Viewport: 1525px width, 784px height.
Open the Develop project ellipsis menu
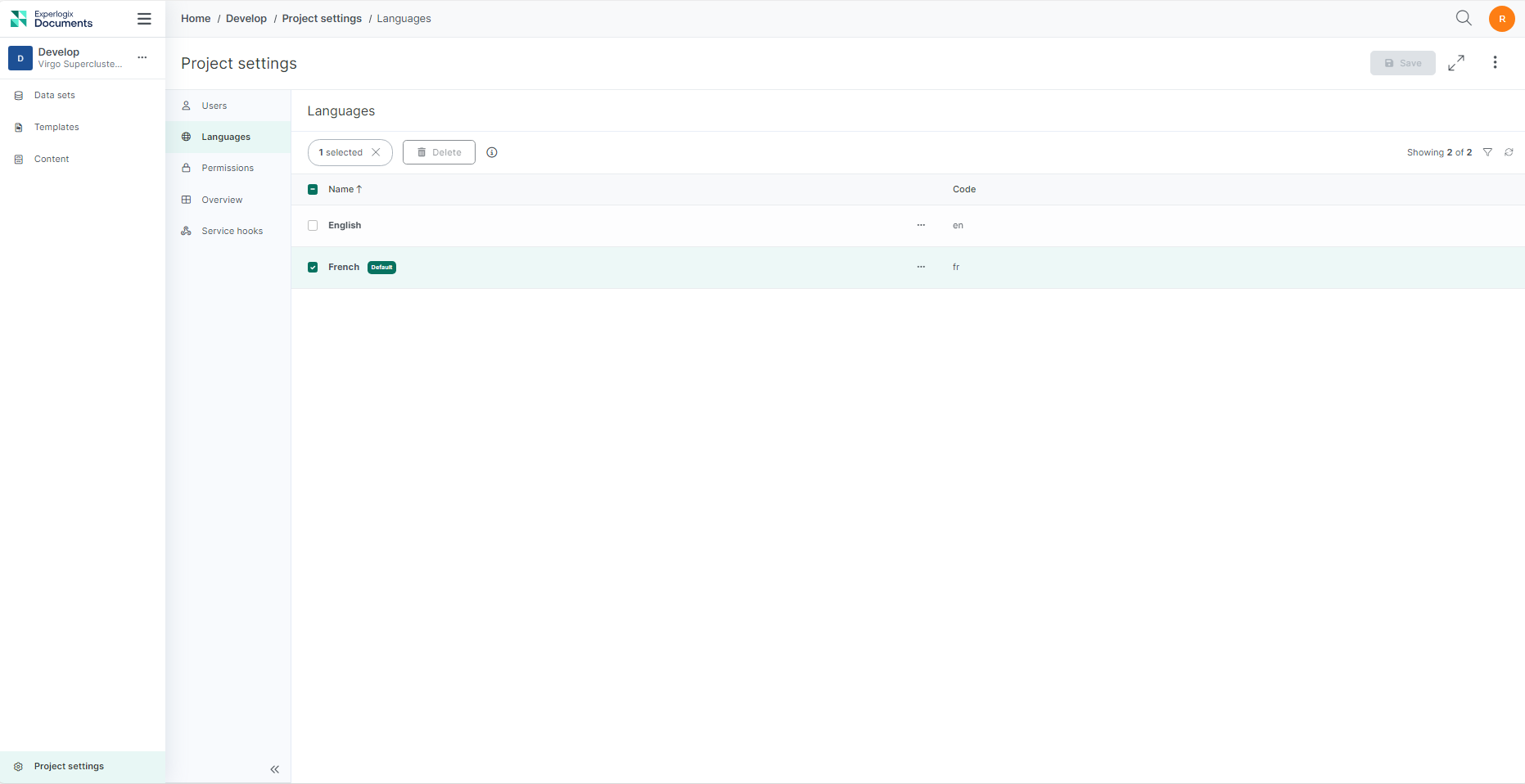pos(142,57)
